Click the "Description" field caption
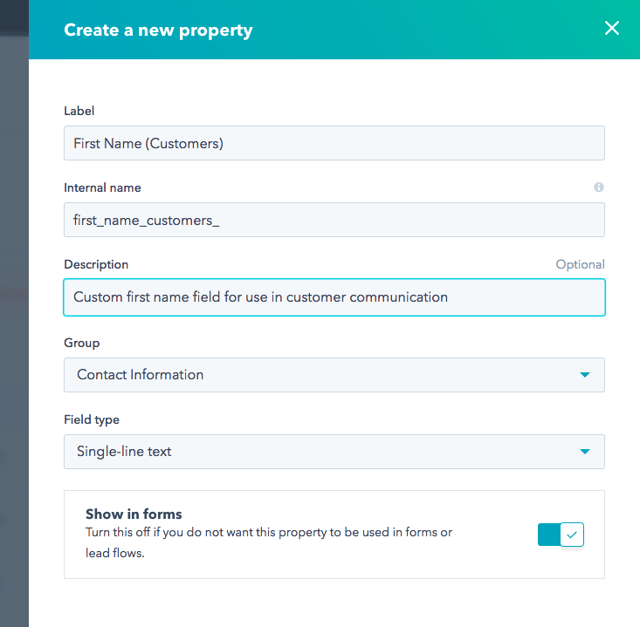This screenshot has height=627, width=640. 96,265
